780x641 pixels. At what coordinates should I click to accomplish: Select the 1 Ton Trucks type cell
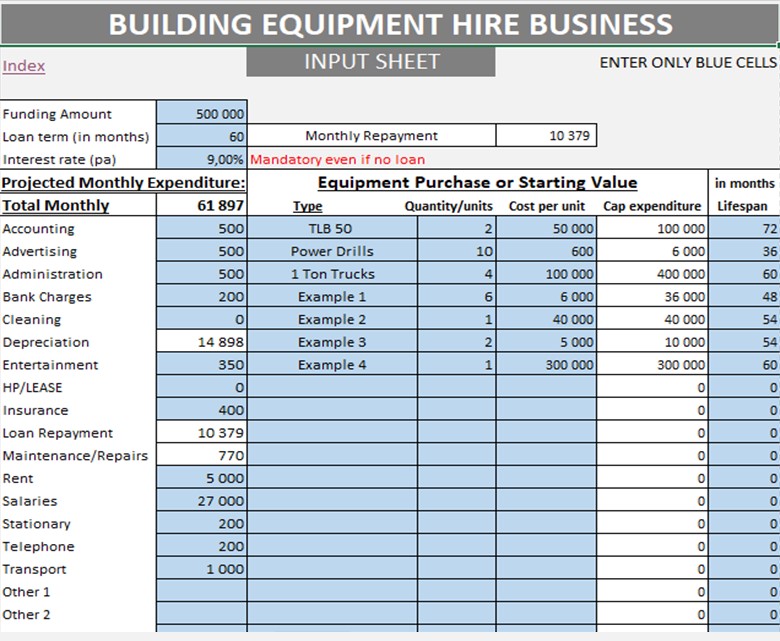332,274
